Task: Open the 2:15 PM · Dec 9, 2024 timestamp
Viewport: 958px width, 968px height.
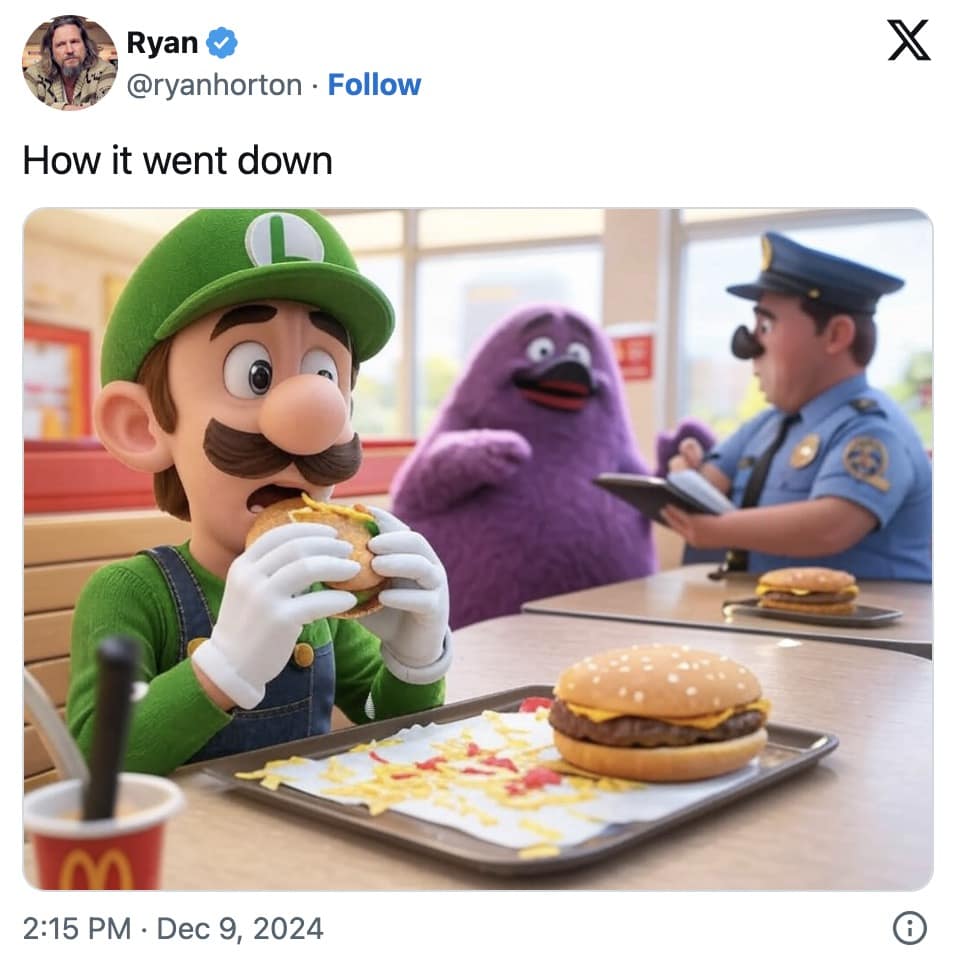Action: [x=173, y=928]
